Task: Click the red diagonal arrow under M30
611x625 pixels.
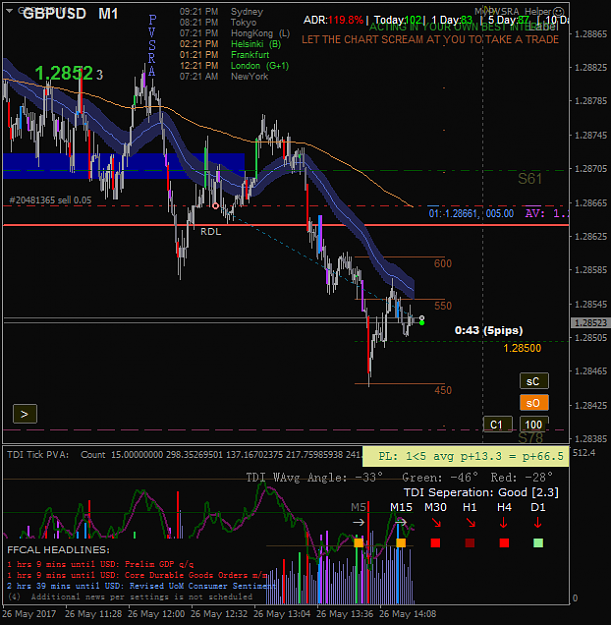Action: point(436,523)
